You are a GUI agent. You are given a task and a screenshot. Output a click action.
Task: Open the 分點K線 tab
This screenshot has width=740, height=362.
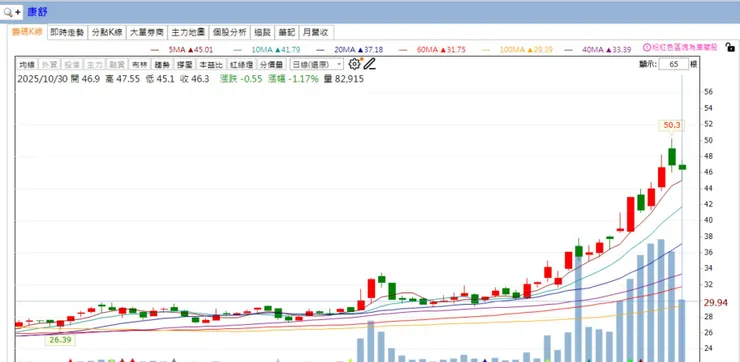[107, 33]
